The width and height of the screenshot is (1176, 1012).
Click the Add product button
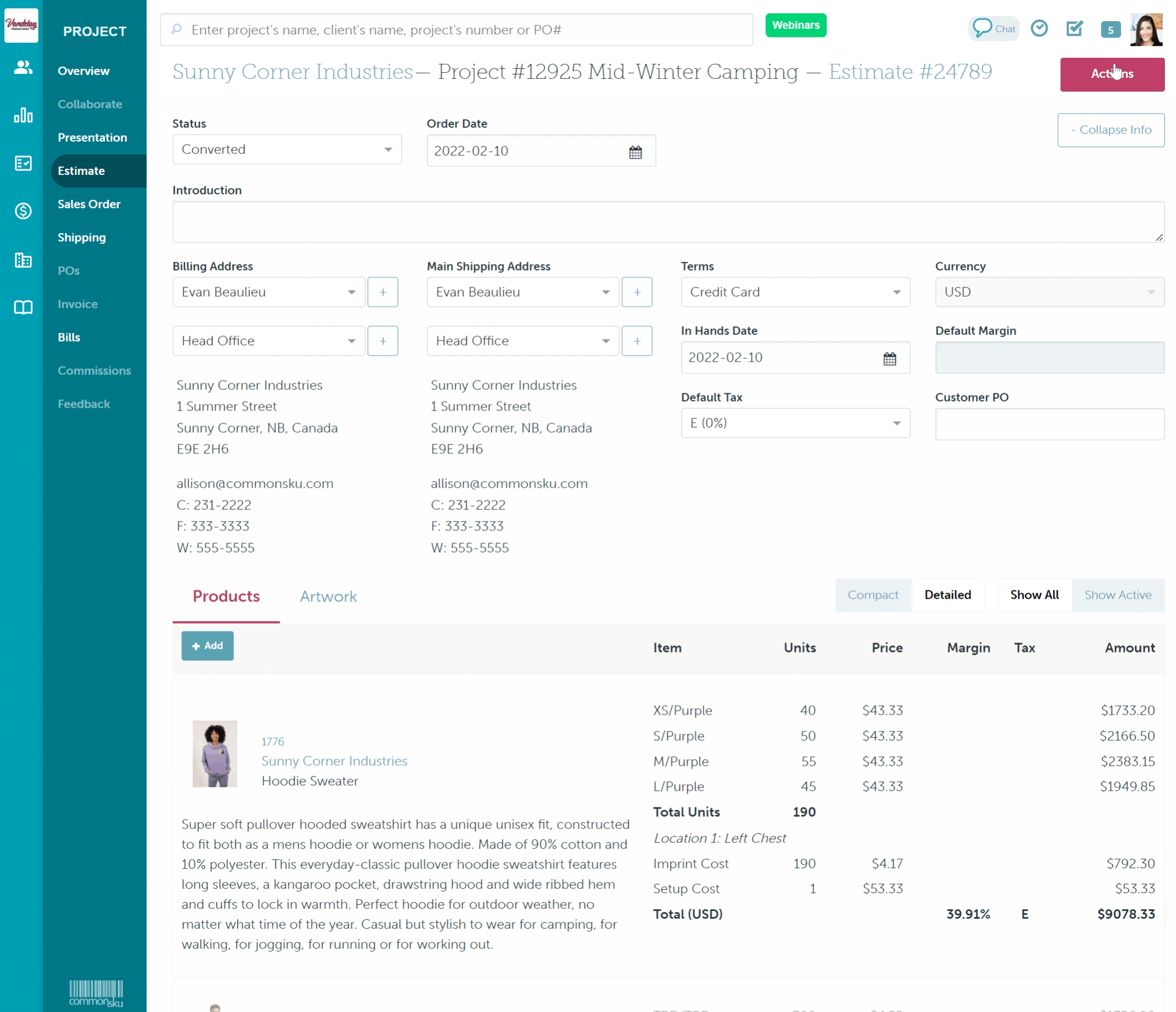pos(207,645)
